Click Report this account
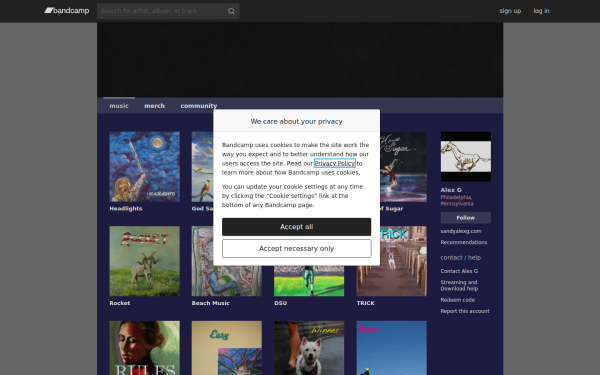 [x=465, y=311]
